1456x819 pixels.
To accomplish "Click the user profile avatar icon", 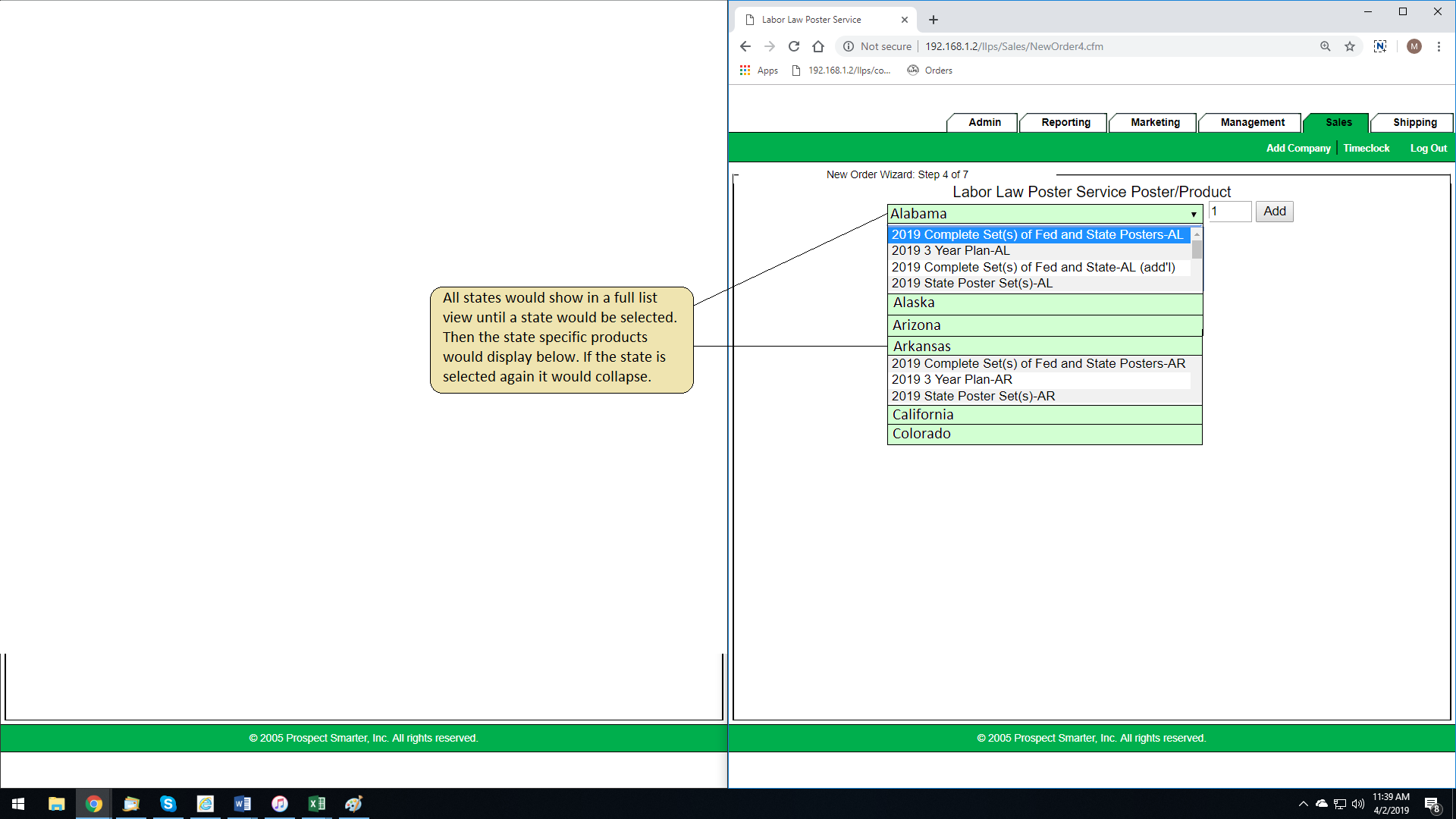I will (x=1414, y=46).
